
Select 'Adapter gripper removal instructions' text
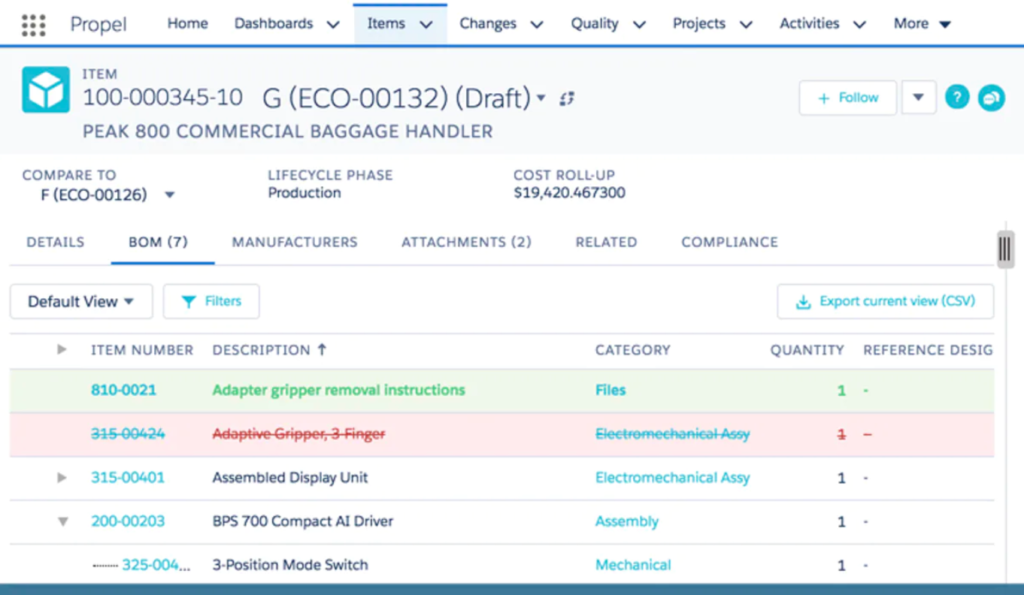338,390
